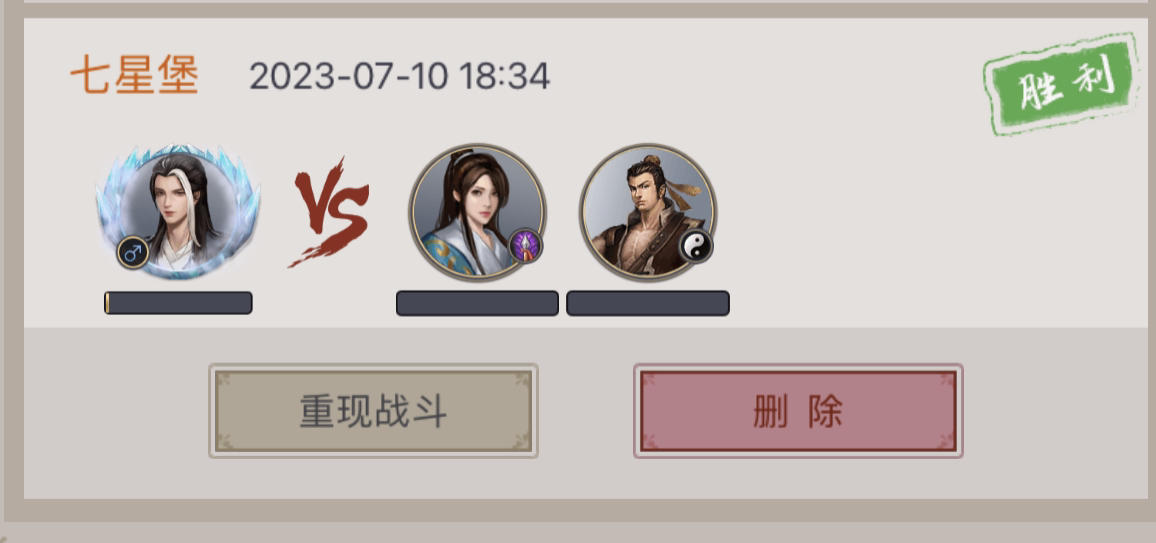Open the white-haired player's portrait
This screenshot has width=1156, height=543.
point(178,212)
